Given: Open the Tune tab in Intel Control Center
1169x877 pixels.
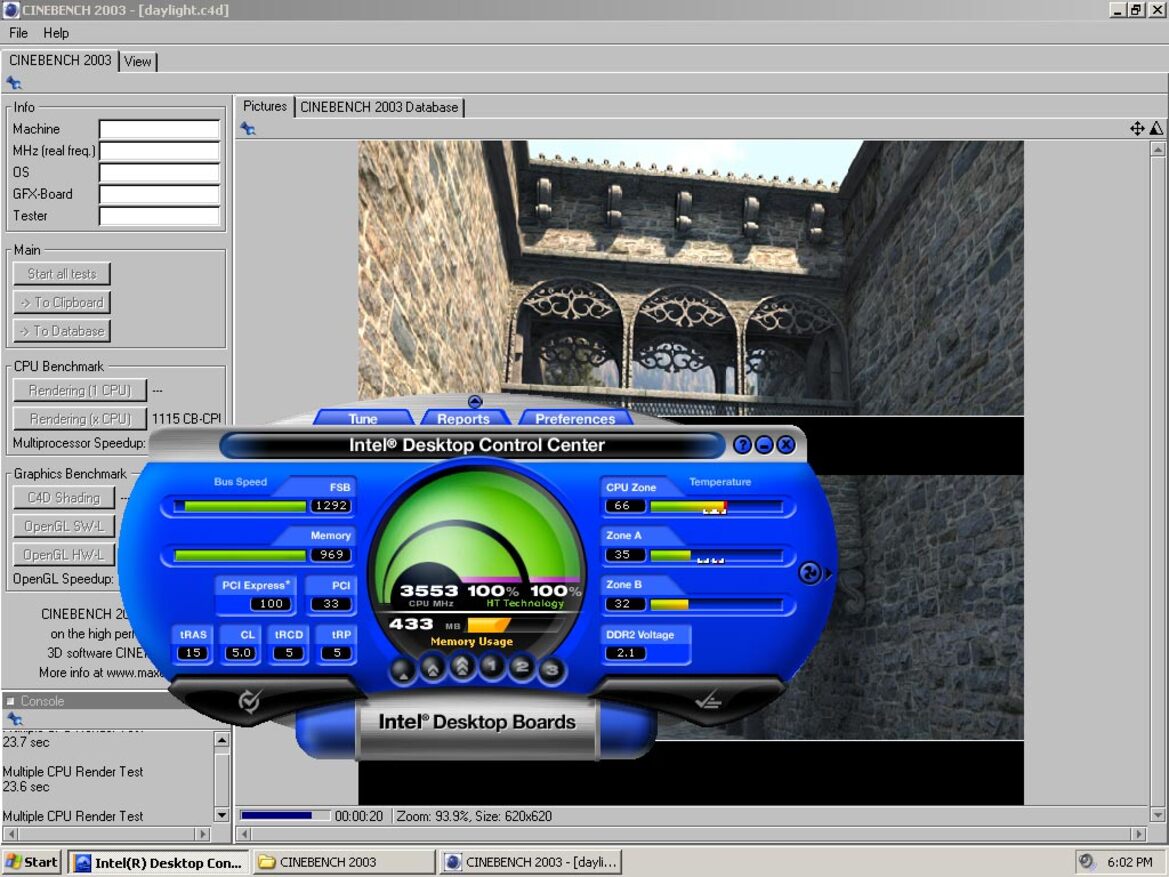Looking at the screenshot, I should tap(363, 418).
